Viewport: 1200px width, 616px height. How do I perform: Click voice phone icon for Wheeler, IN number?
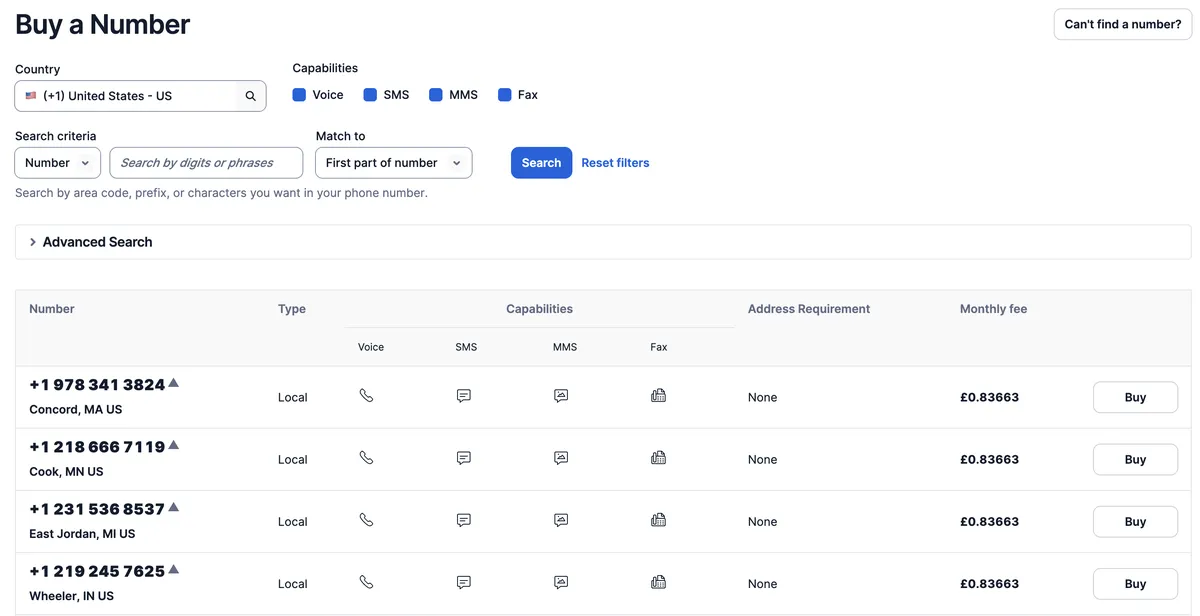pos(366,582)
